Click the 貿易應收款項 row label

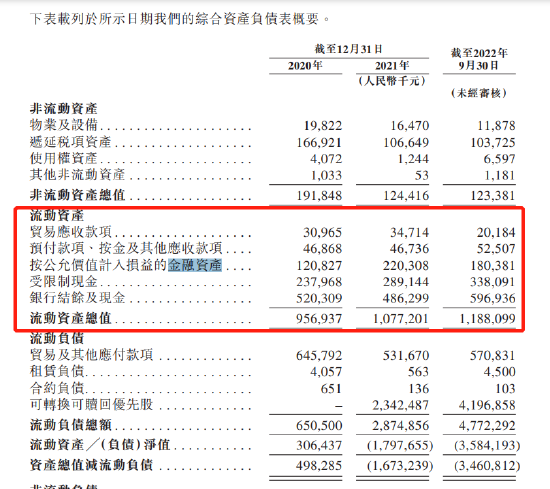[71, 232]
